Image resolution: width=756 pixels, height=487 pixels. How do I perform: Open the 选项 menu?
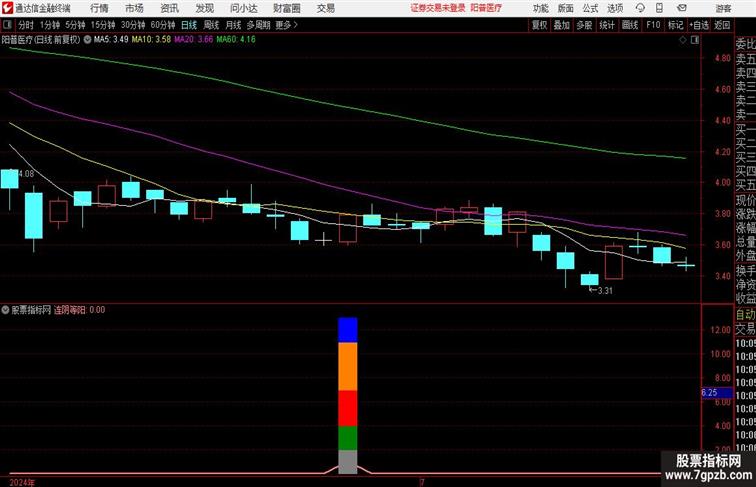tap(615, 8)
